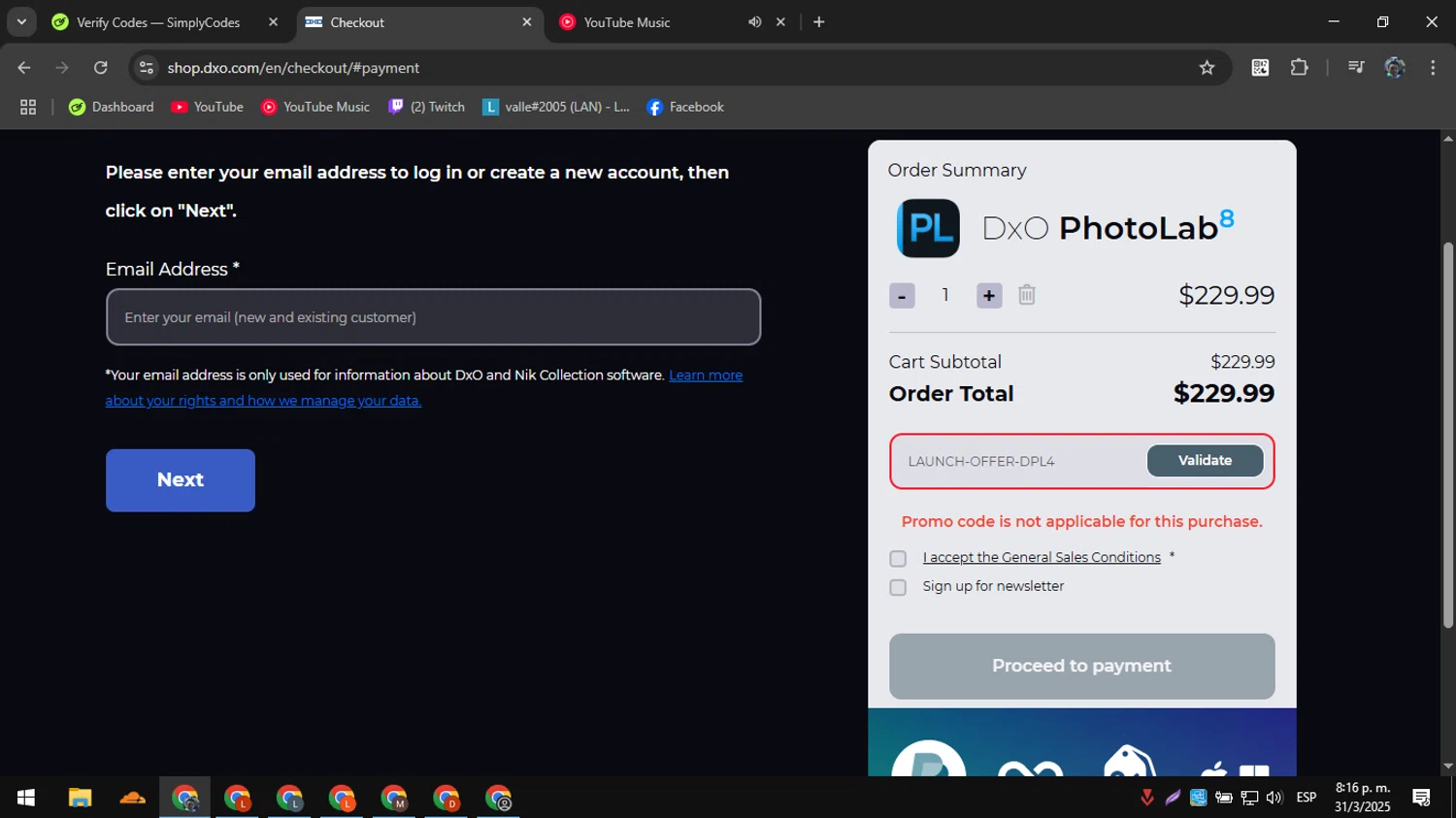Viewport: 1456px width, 818px height.
Task: Click the shop.dxo.com address bar URL
Action: (293, 68)
